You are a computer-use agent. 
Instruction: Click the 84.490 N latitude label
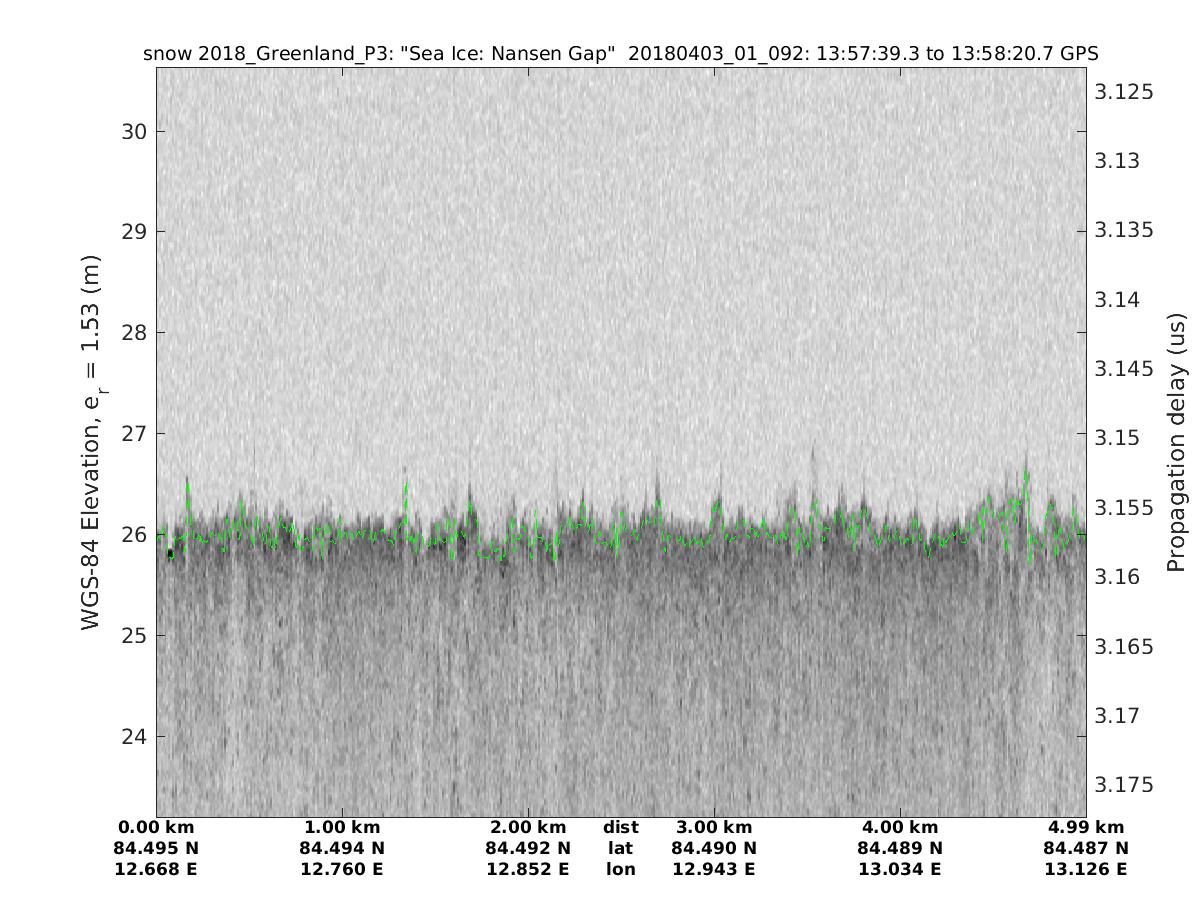[x=714, y=848]
